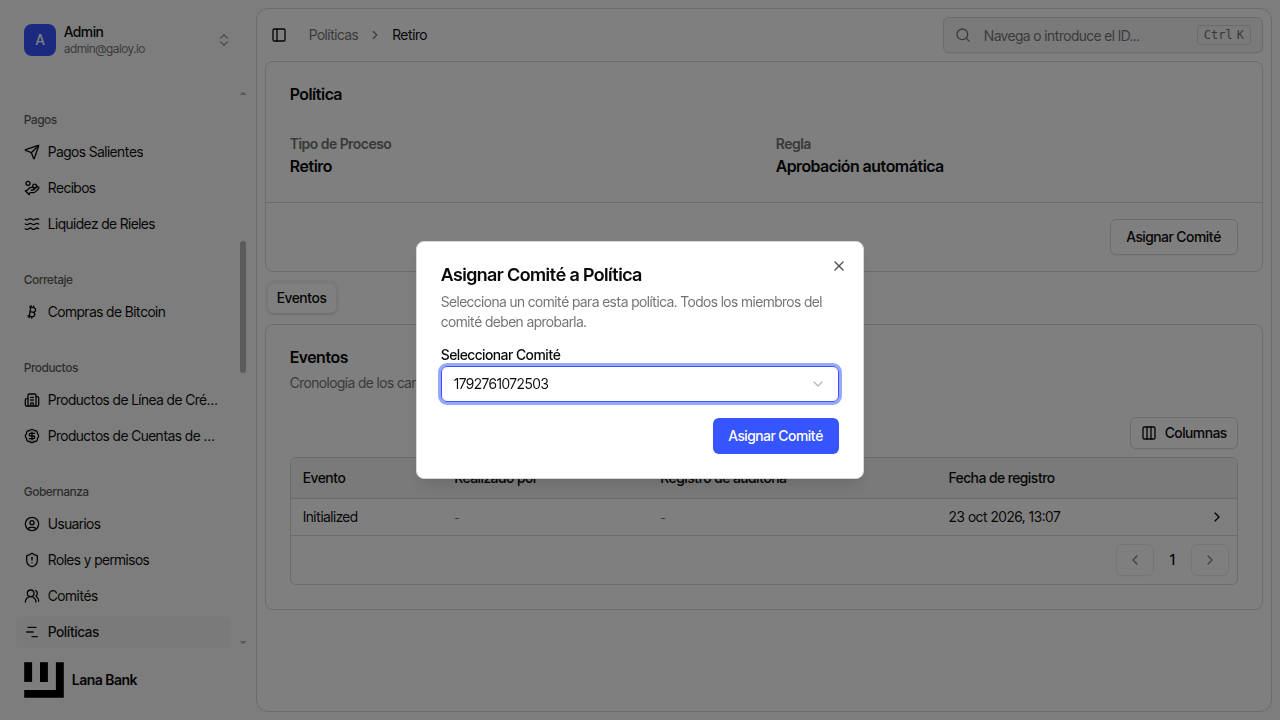Click the Productos de Línea de Crédito icon
Image resolution: width=1280 pixels, height=720 pixels.
(x=31, y=400)
